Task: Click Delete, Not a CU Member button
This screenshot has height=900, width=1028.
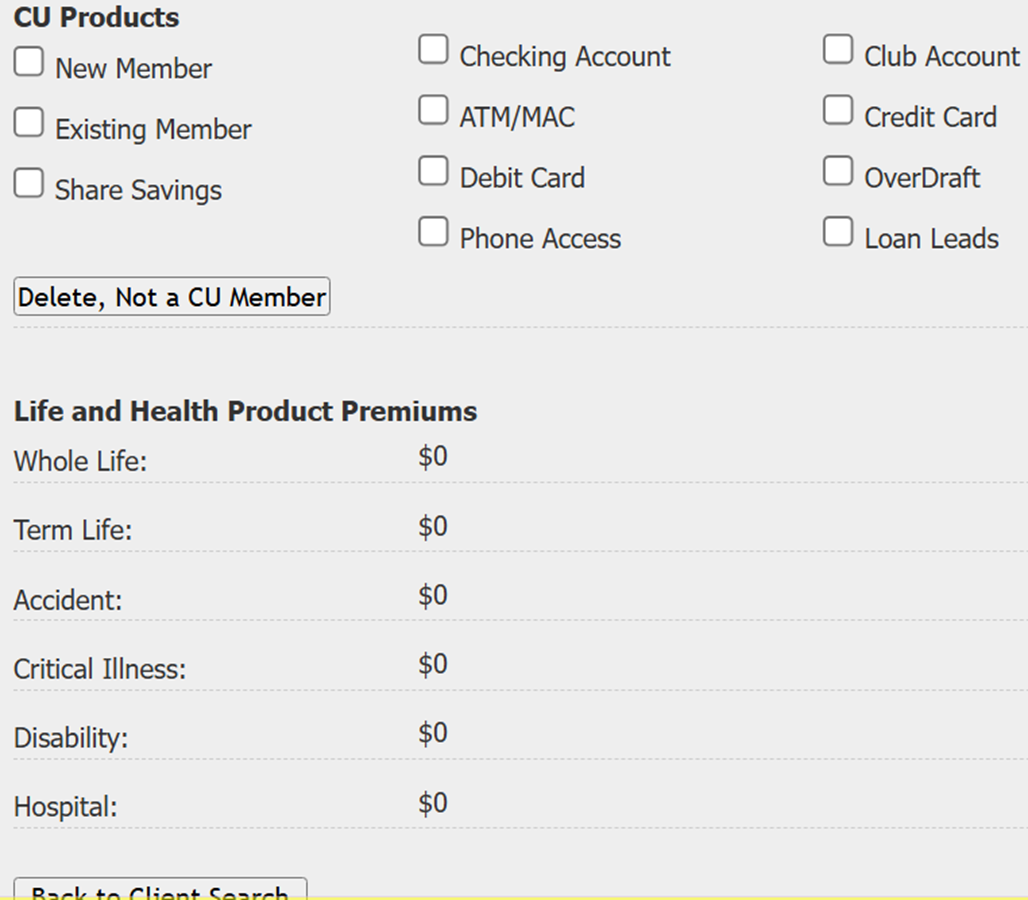Action: pos(172,296)
